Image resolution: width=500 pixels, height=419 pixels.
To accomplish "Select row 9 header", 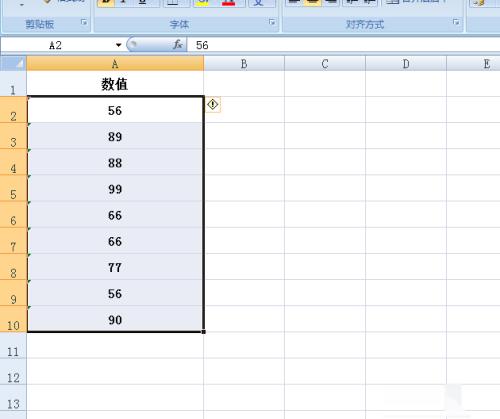I will pos(13,293).
